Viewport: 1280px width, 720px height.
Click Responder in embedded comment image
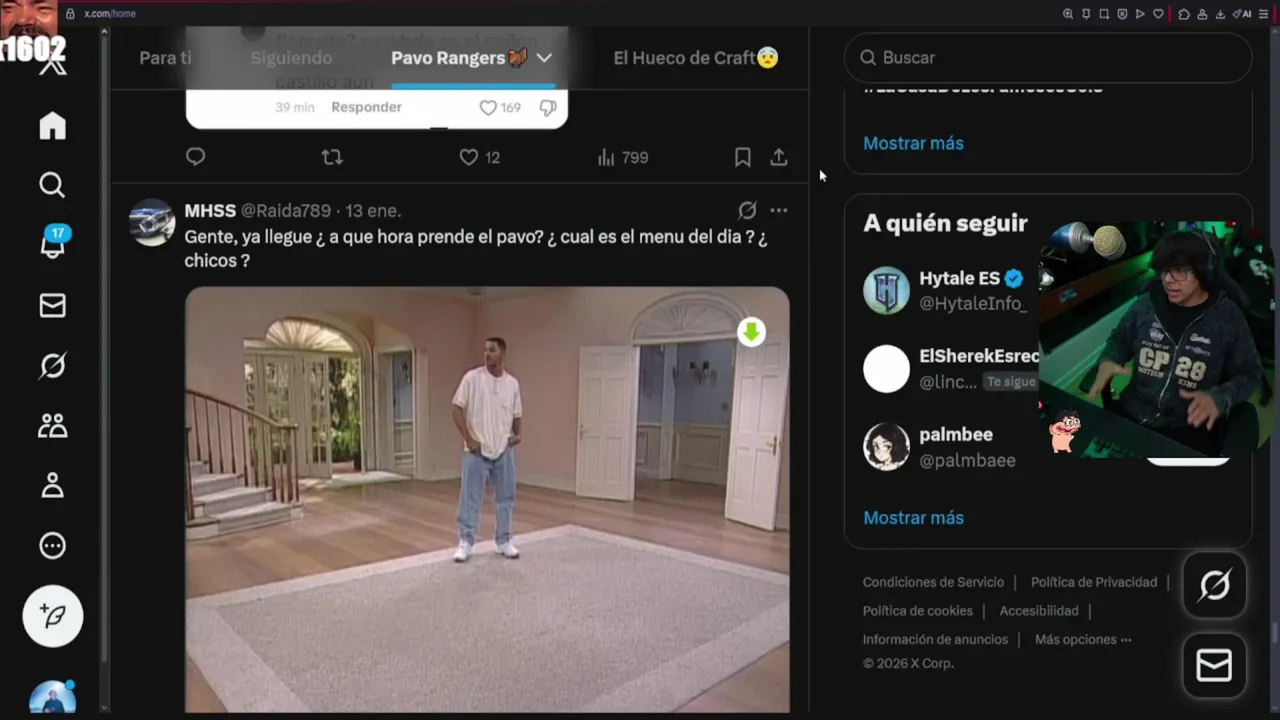coord(366,107)
